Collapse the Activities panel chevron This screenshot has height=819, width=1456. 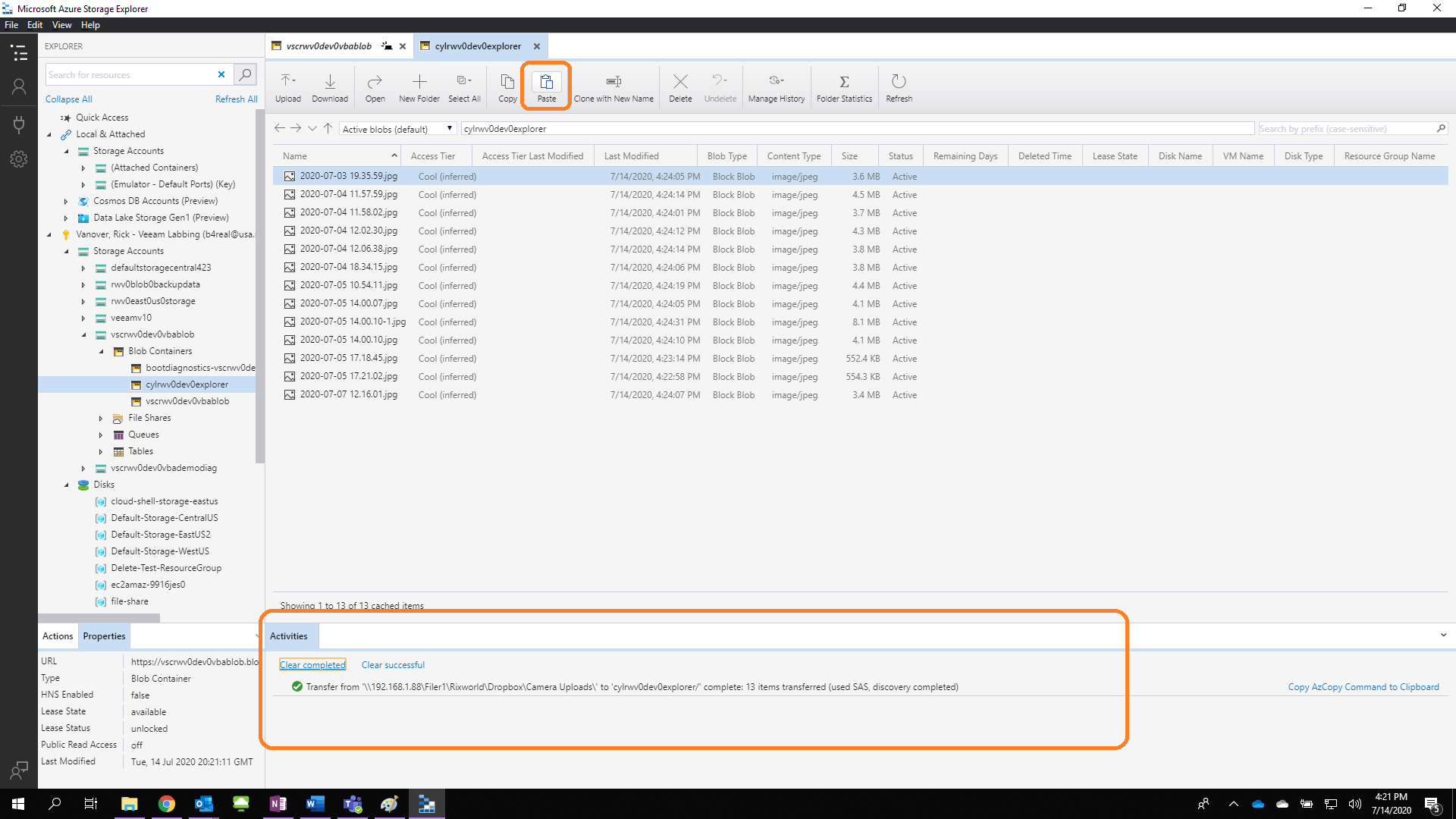(1443, 635)
